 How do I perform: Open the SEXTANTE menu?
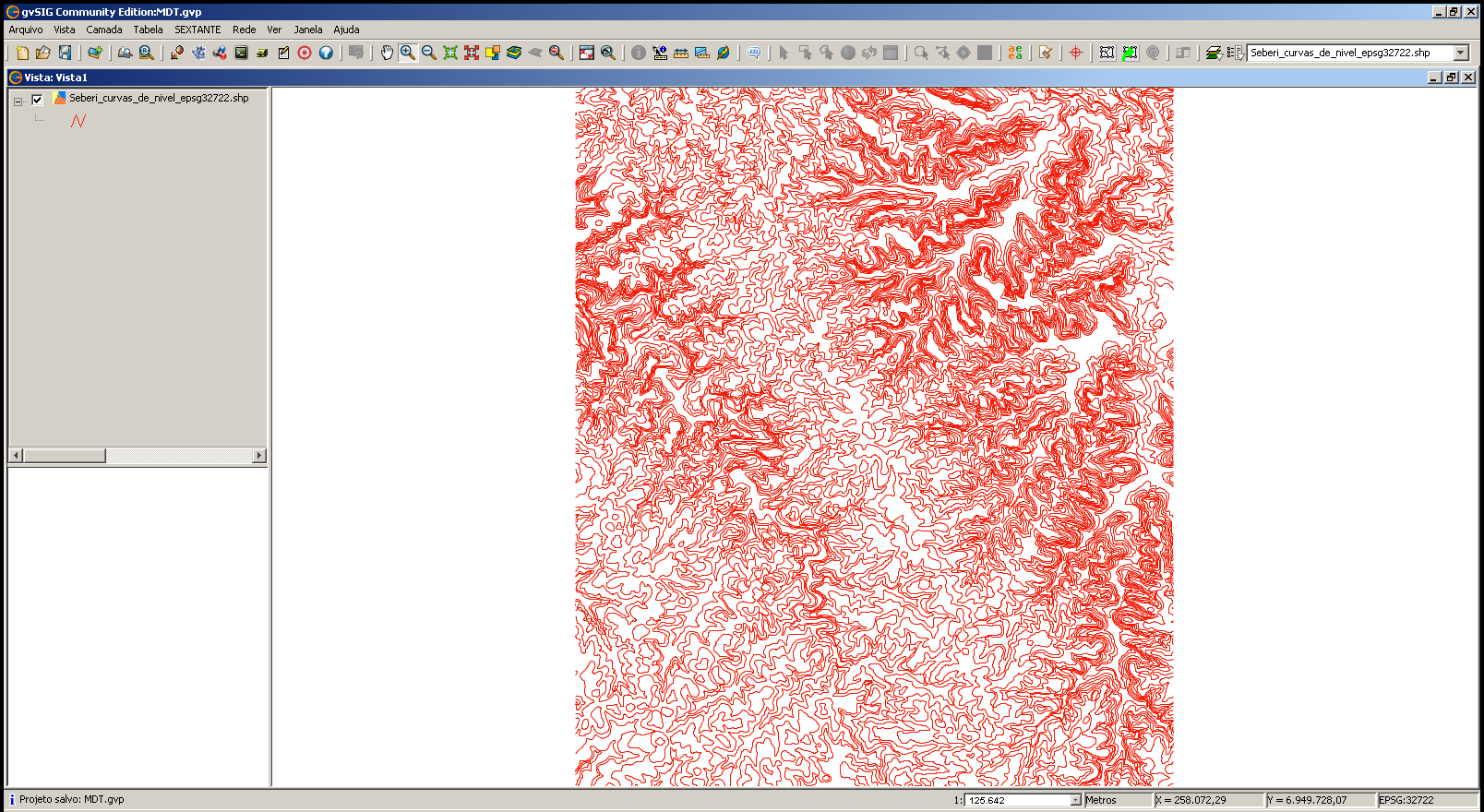[x=197, y=30]
